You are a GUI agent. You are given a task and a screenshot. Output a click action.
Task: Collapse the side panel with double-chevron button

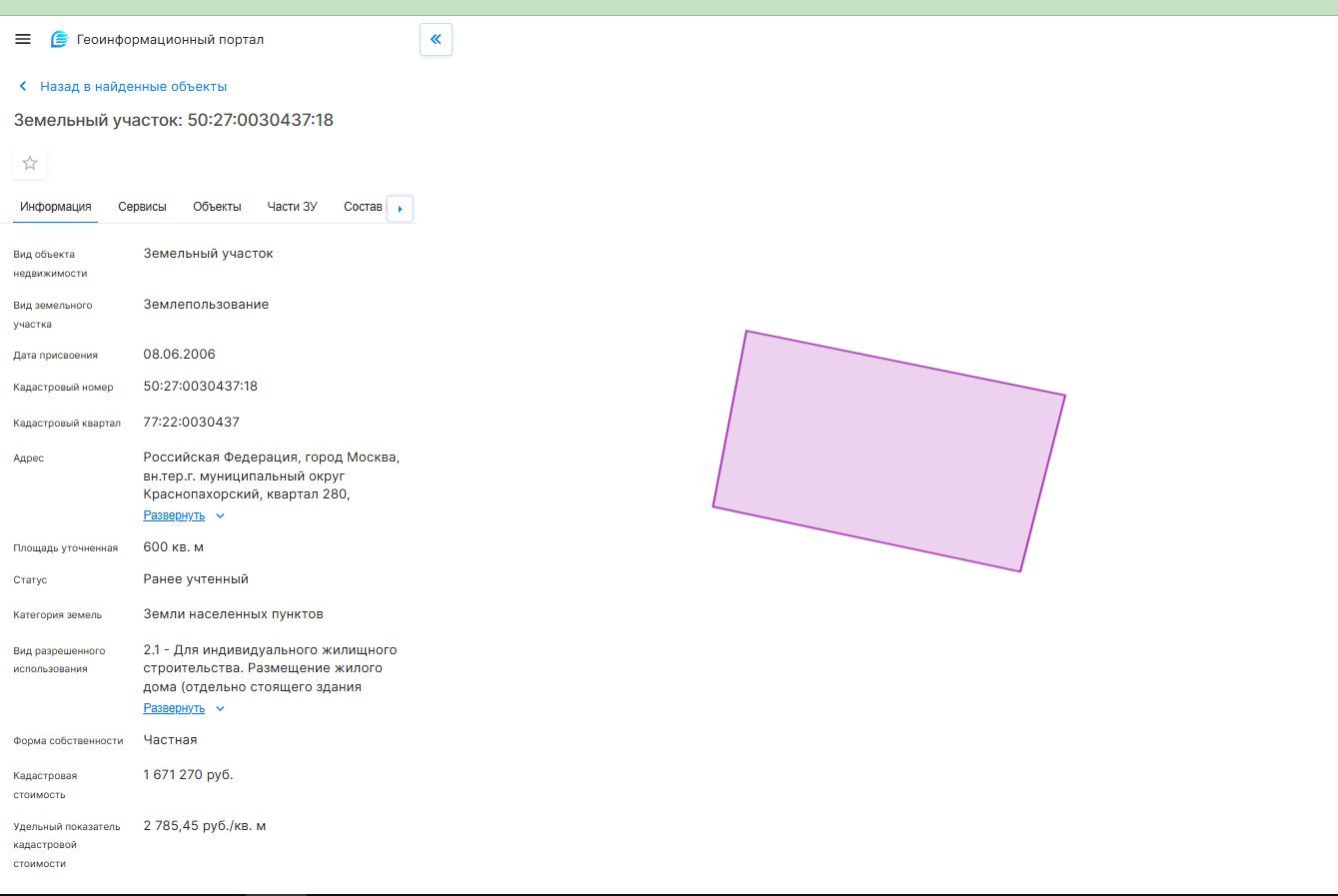(x=436, y=40)
